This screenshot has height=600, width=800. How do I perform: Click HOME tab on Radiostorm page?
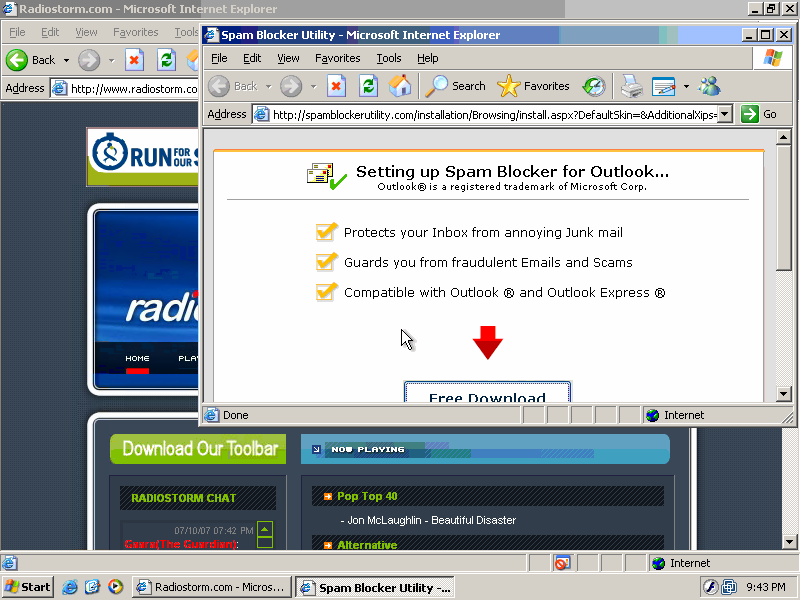[x=137, y=358]
